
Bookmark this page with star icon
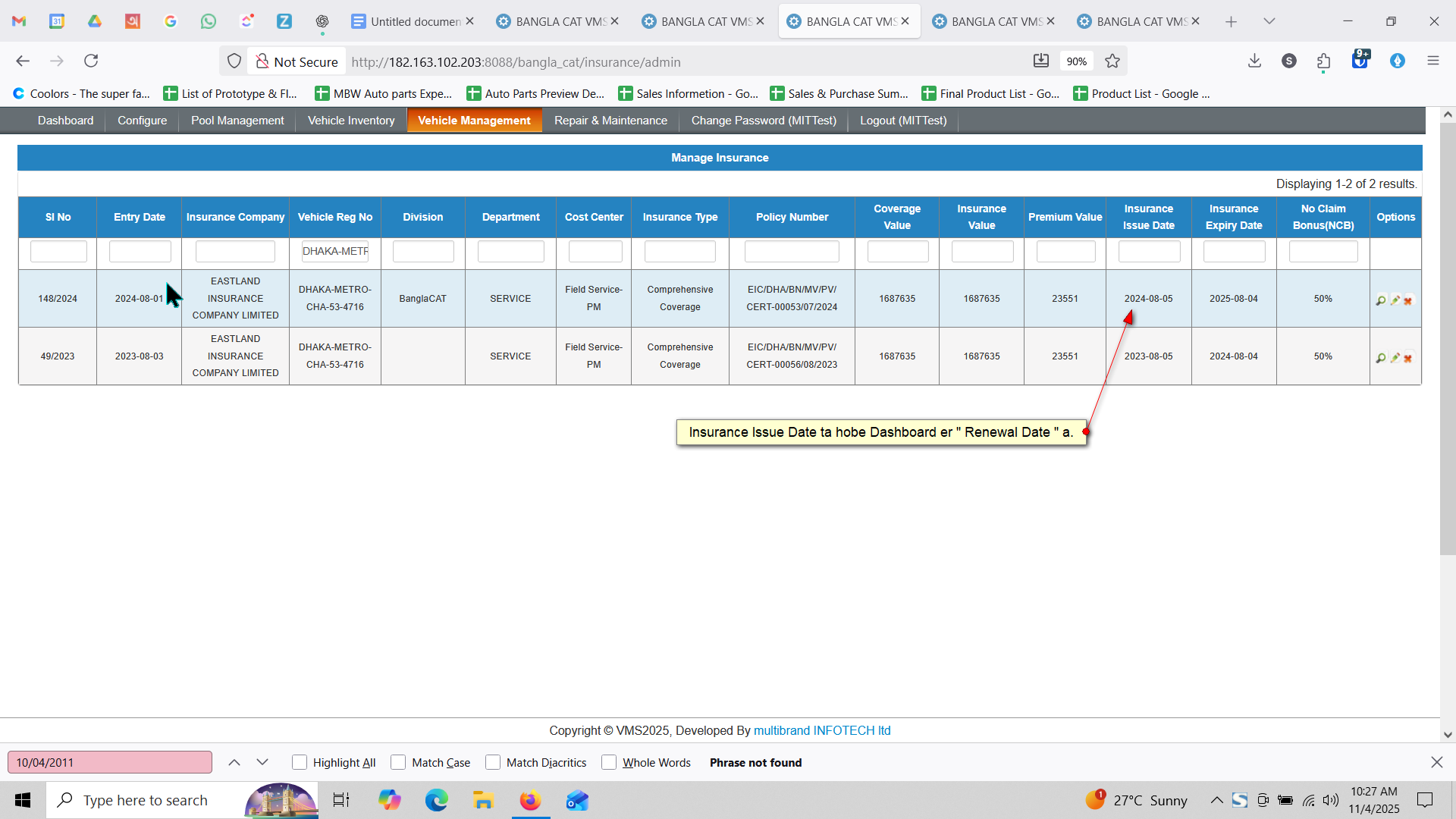tap(1112, 61)
